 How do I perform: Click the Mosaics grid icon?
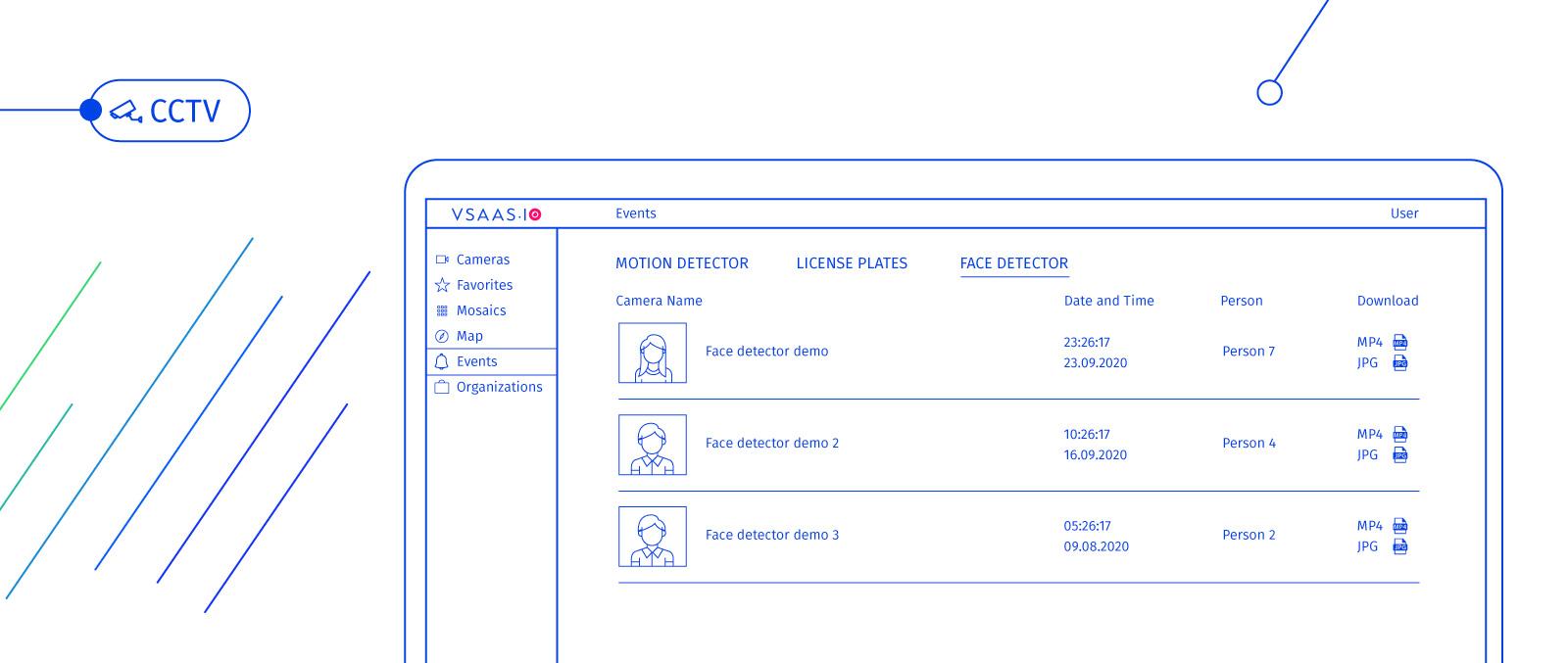point(442,311)
